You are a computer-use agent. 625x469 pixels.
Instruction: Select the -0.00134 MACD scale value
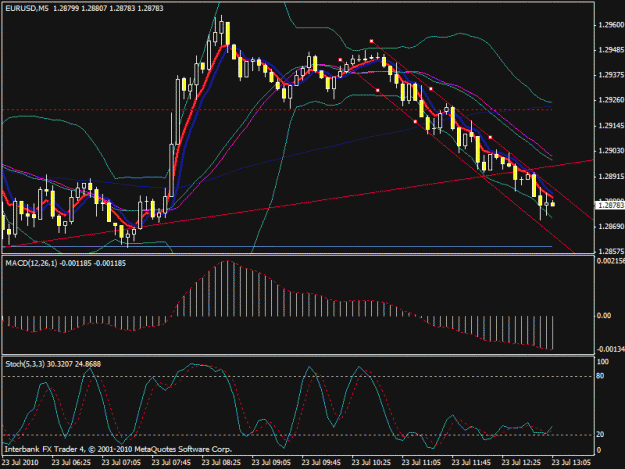(611, 349)
